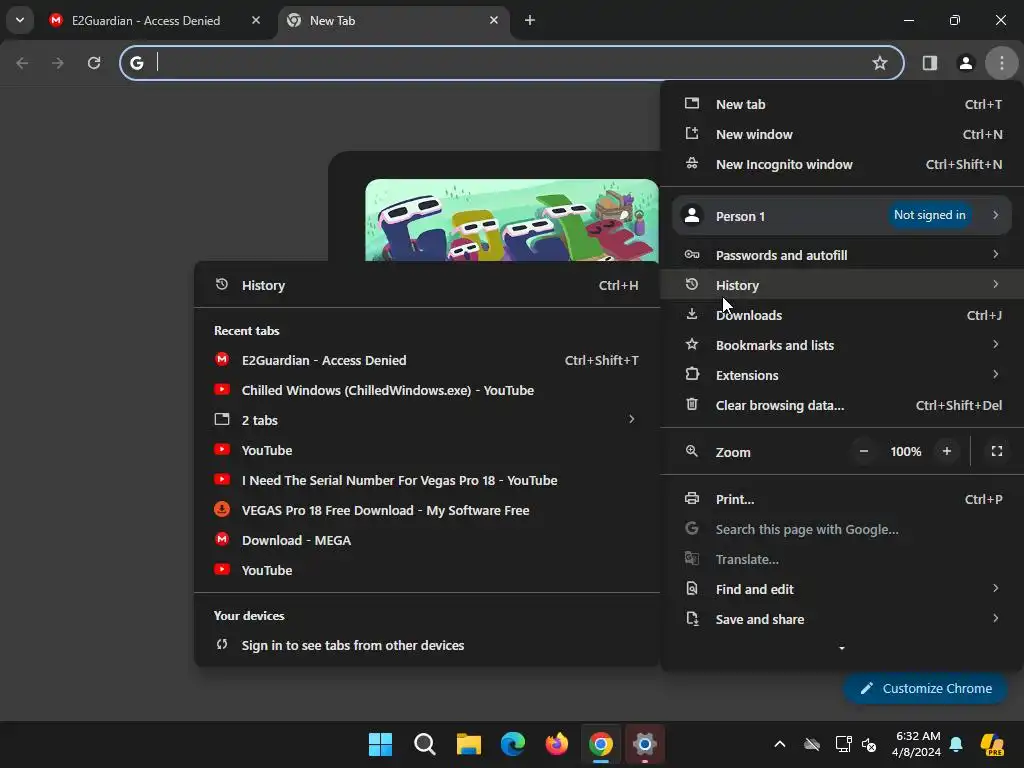Screen dimensions: 1024x768
Task: Click the Copilot preview icon in taskbar
Action: click(992, 744)
